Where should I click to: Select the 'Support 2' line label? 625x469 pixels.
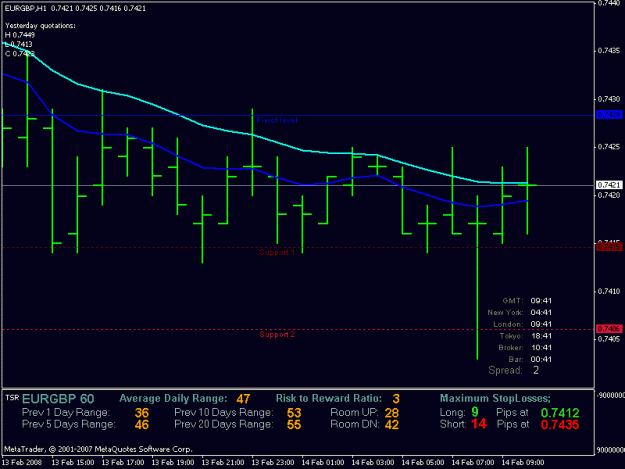coord(277,334)
